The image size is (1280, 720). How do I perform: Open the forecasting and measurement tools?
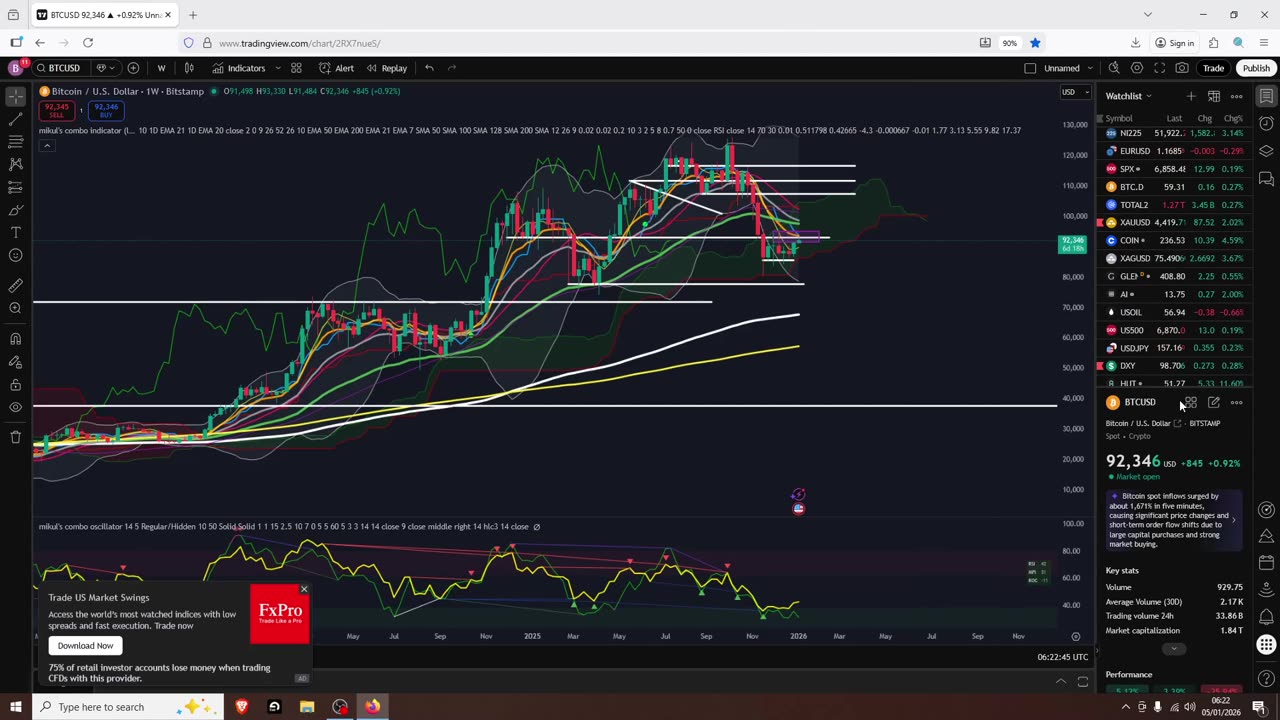15,188
